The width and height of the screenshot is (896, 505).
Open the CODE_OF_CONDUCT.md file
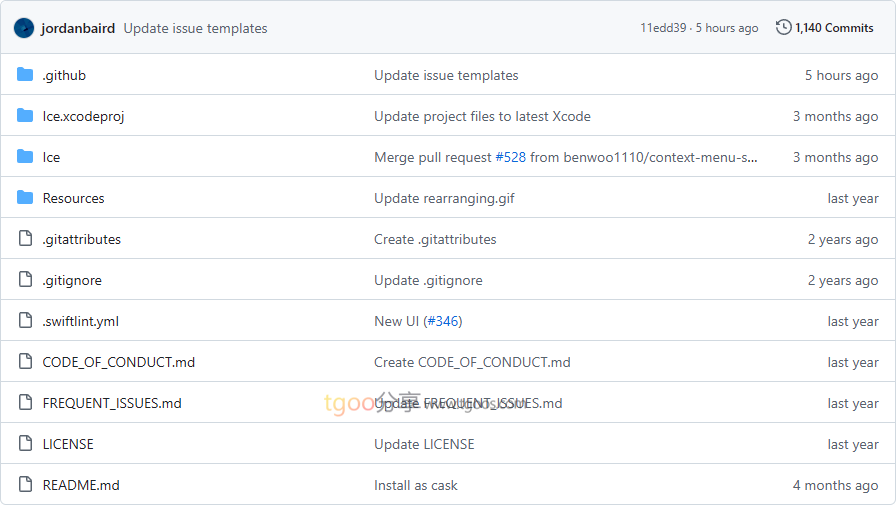118,362
